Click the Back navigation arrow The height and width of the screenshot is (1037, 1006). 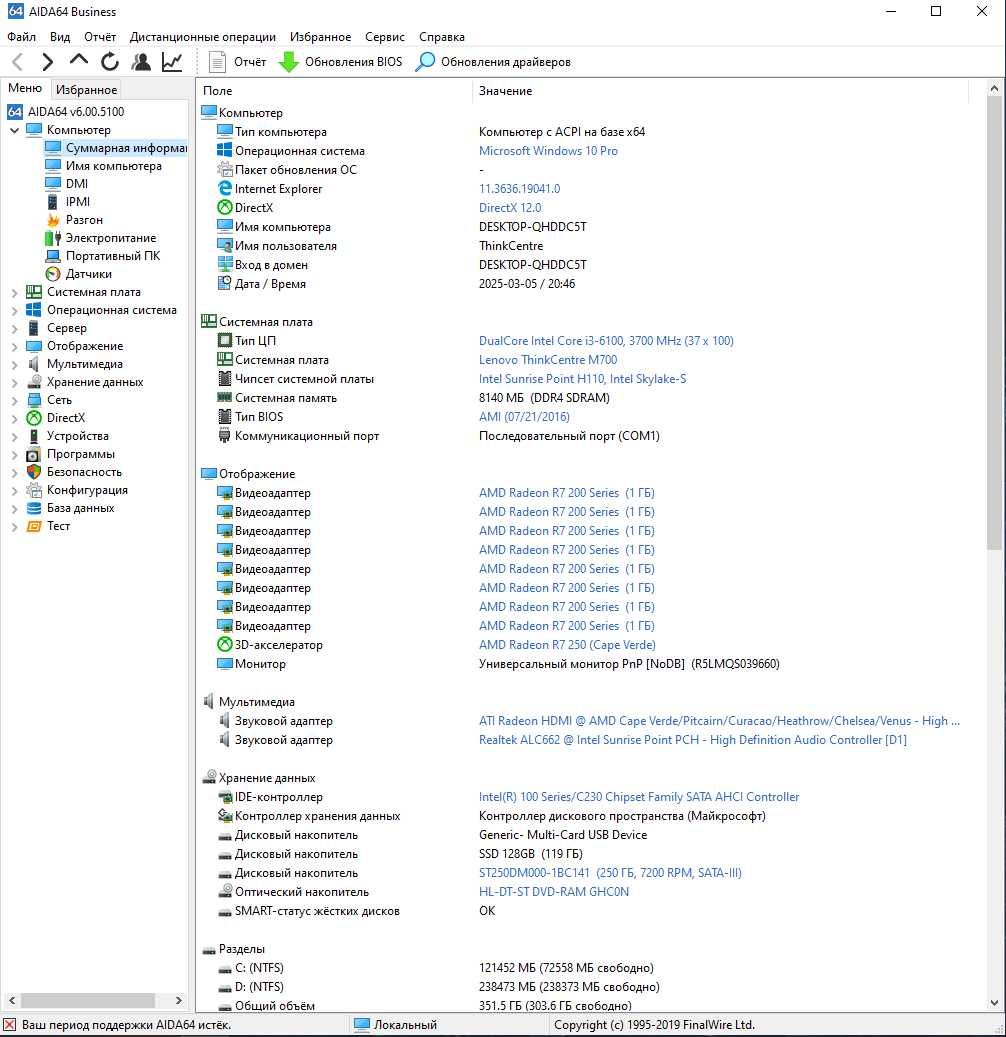[x=19, y=62]
